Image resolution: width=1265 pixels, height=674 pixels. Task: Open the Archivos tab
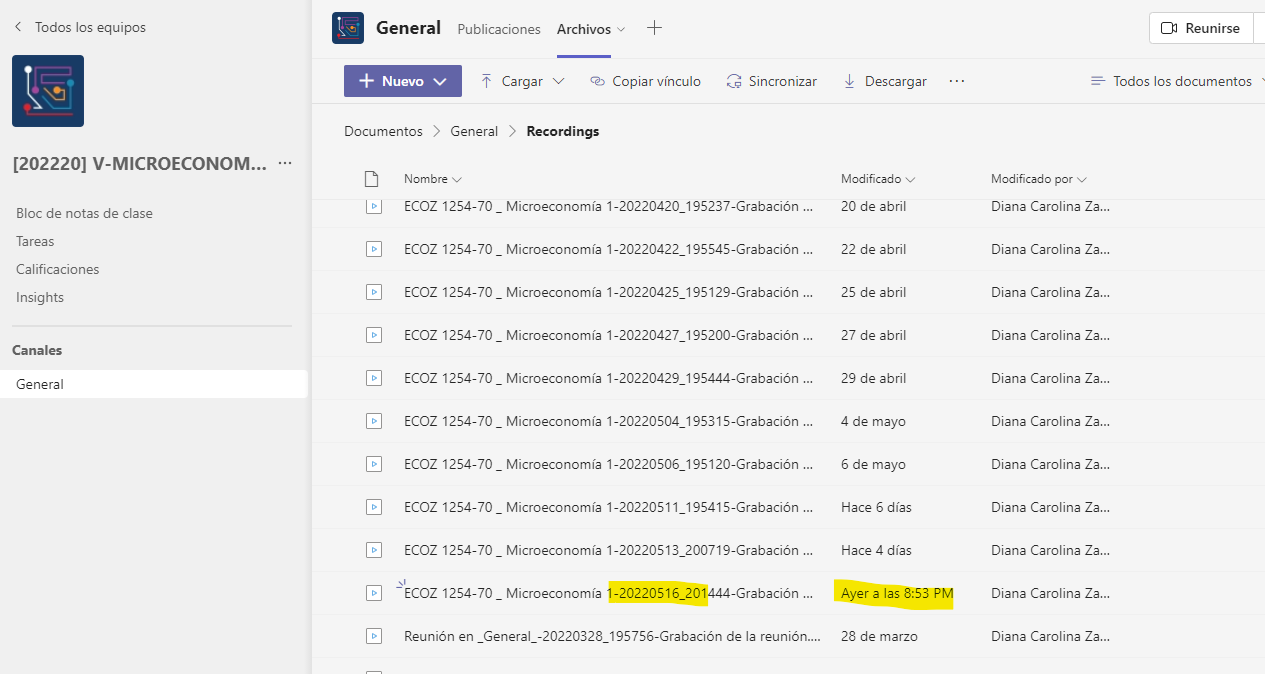point(584,29)
